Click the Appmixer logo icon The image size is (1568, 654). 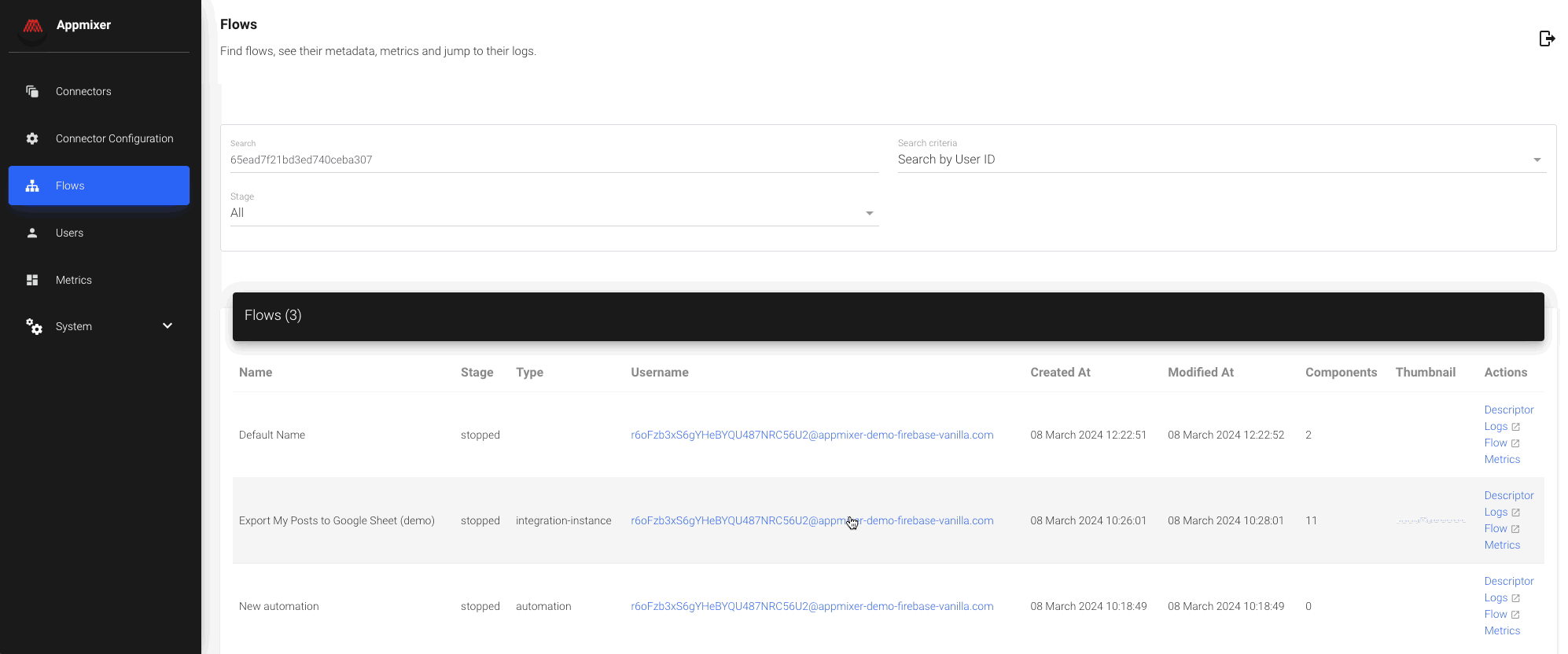click(32, 26)
